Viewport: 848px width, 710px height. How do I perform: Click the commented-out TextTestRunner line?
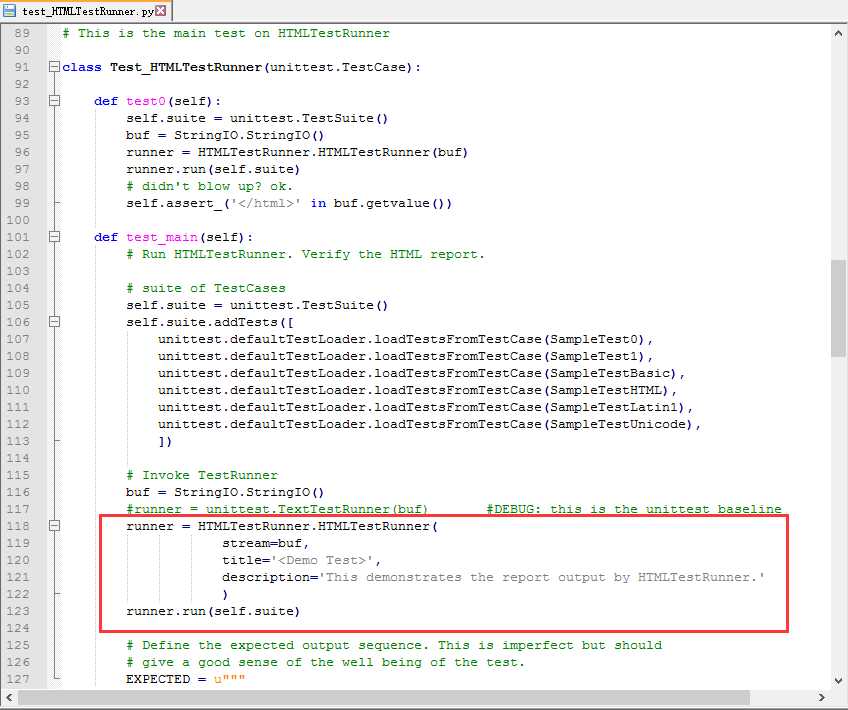(x=277, y=509)
